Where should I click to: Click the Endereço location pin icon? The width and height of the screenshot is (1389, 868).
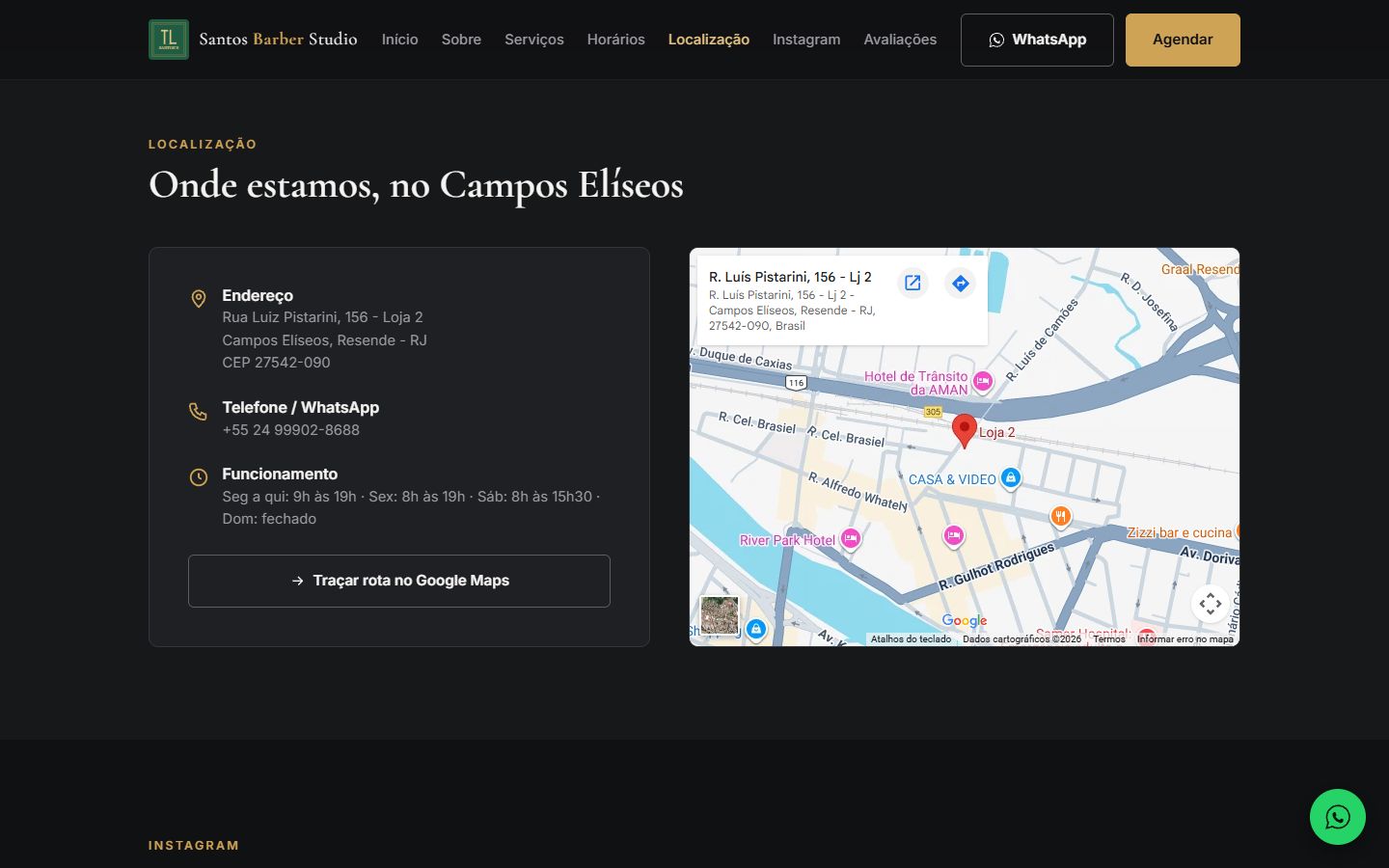(199, 299)
